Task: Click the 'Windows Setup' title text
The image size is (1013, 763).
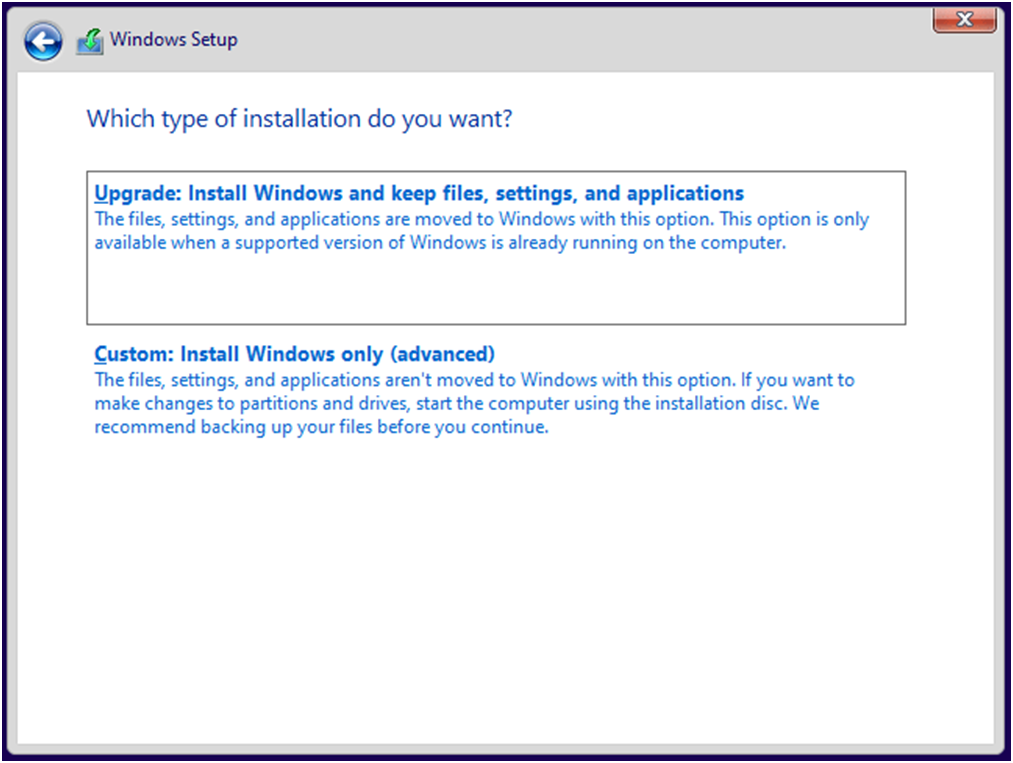Action: 173,39
